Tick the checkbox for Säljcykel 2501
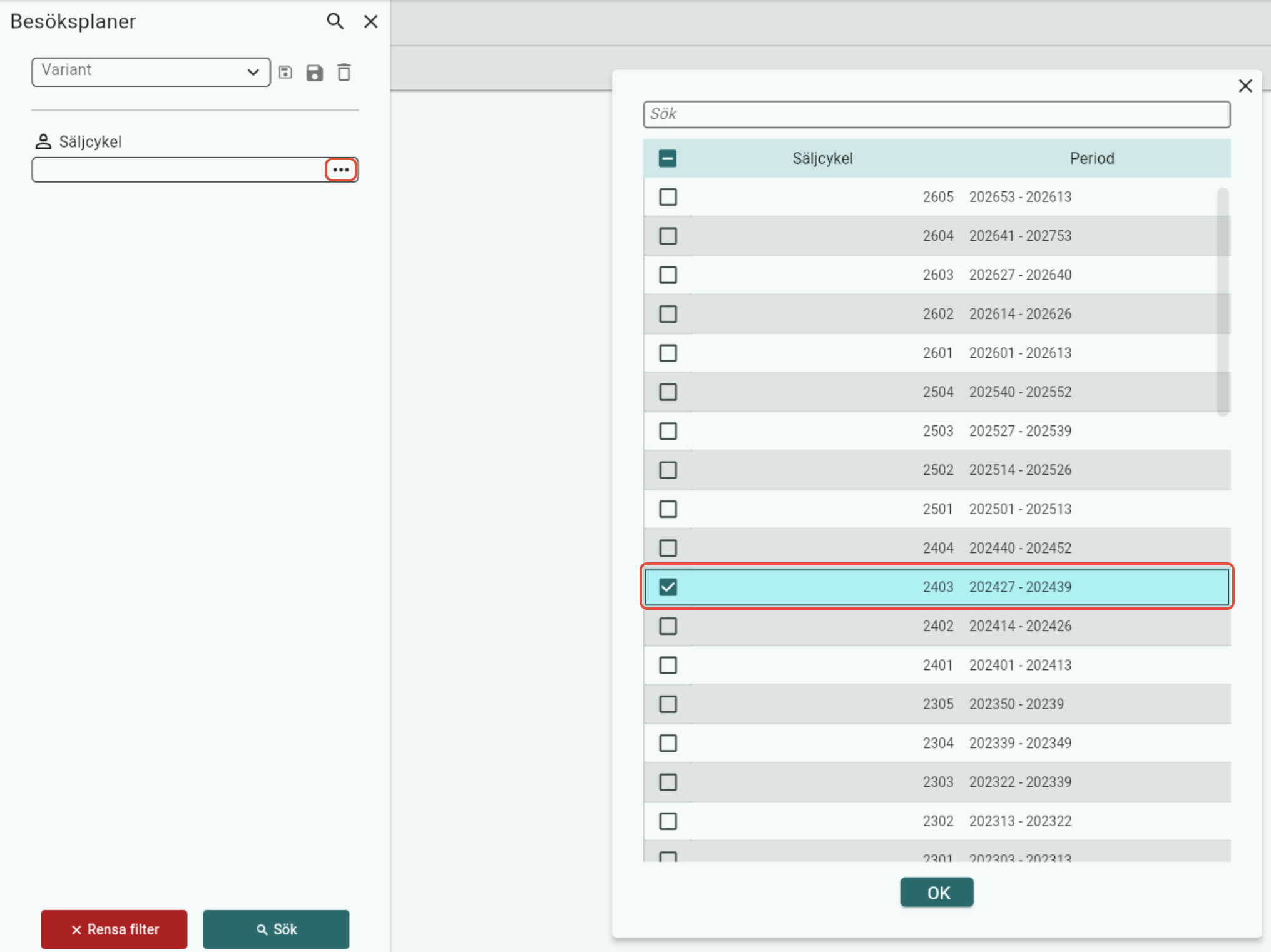This screenshot has width=1271, height=952. click(x=668, y=509)
